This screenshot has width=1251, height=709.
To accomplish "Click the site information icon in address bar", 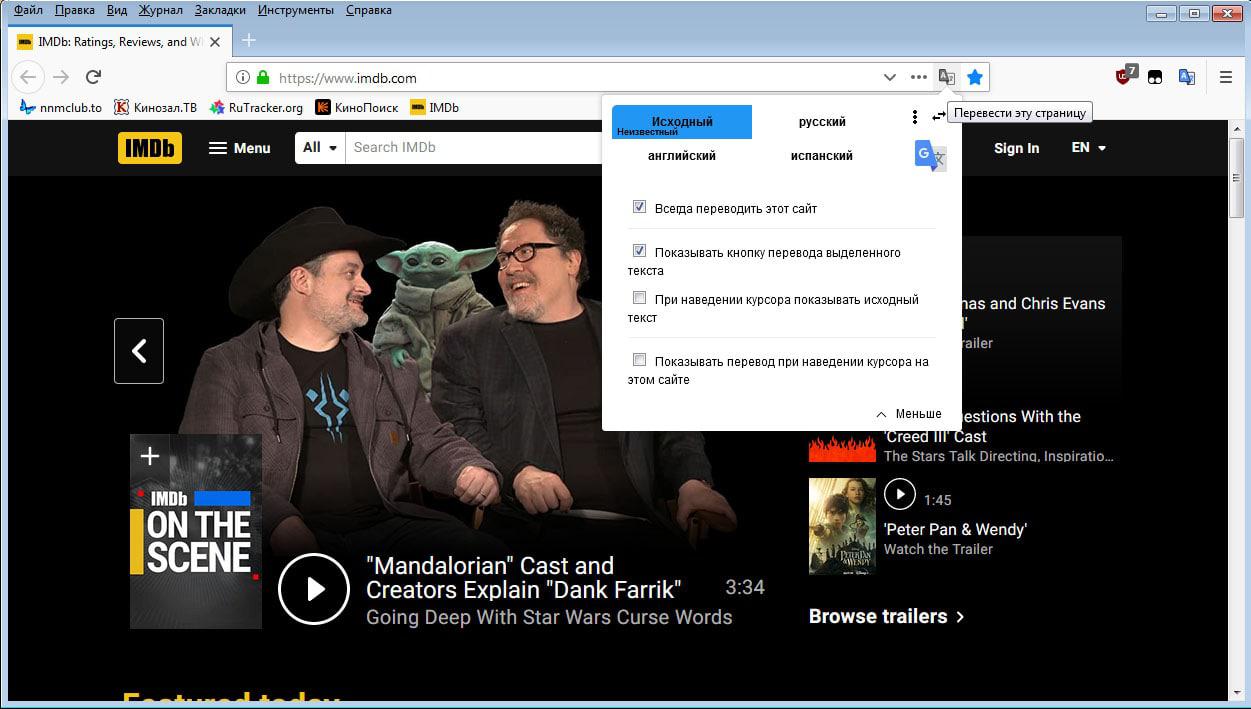I will [242, 77].
